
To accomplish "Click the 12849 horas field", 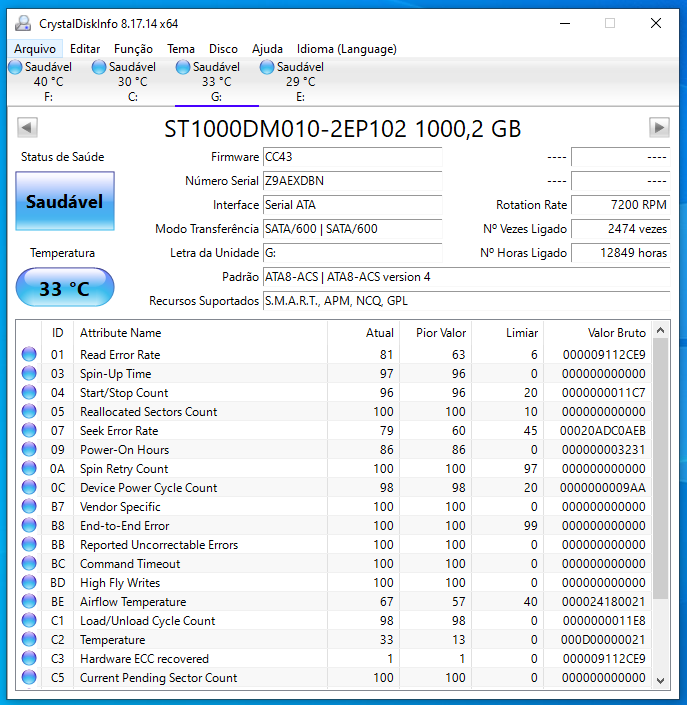I will [620, 253].
